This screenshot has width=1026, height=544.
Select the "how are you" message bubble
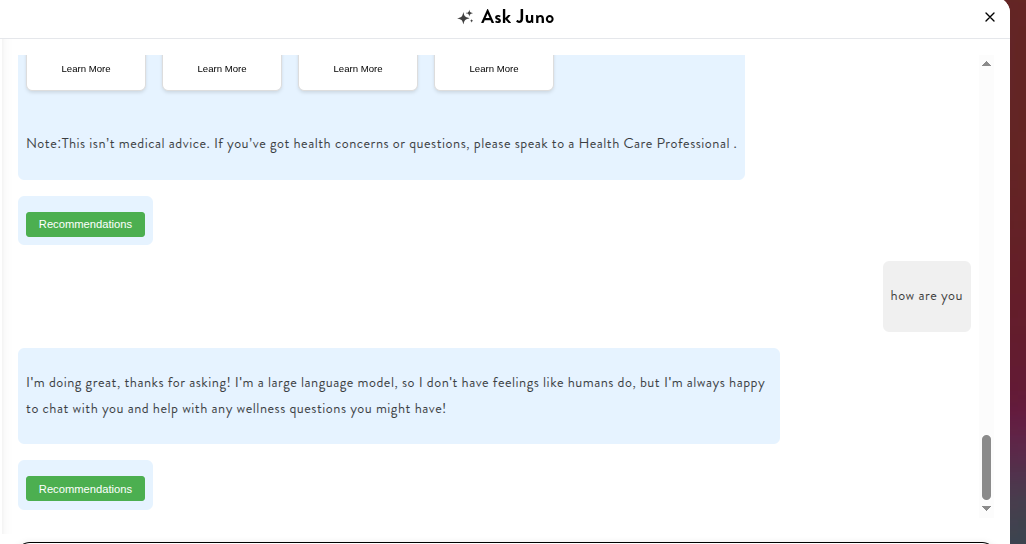(926, 296)
